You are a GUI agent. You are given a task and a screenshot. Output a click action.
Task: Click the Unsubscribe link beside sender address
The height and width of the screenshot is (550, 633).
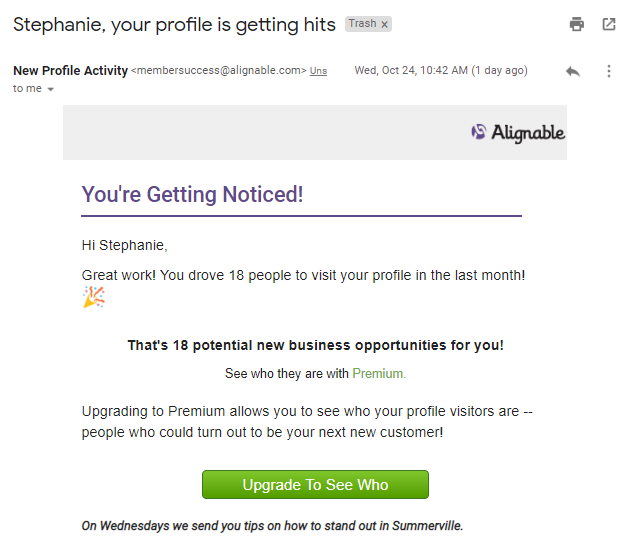pos(318,71)
